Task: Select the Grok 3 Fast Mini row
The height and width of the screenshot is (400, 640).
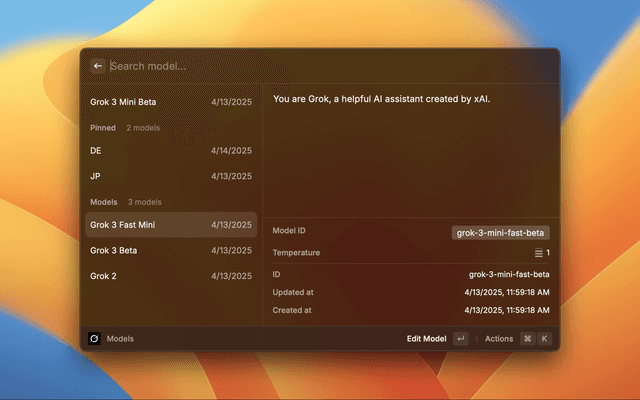Action: click(x=170, y=225)
